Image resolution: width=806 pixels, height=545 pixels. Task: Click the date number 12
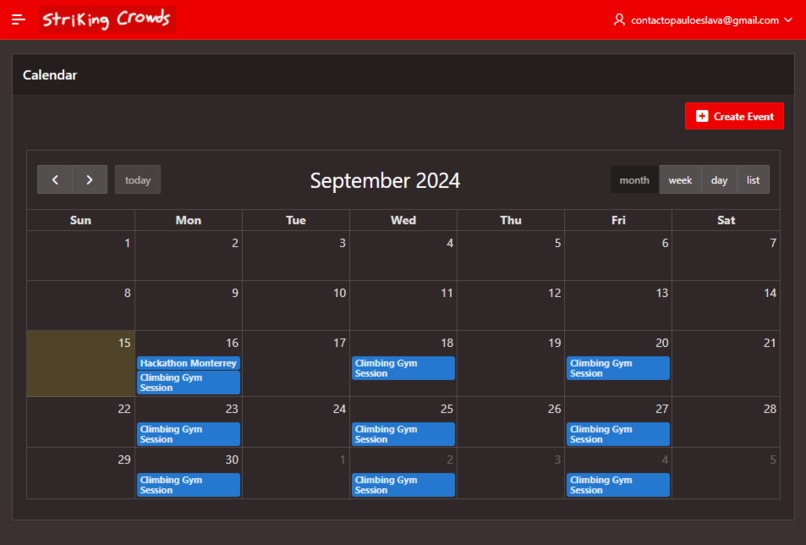555,293
